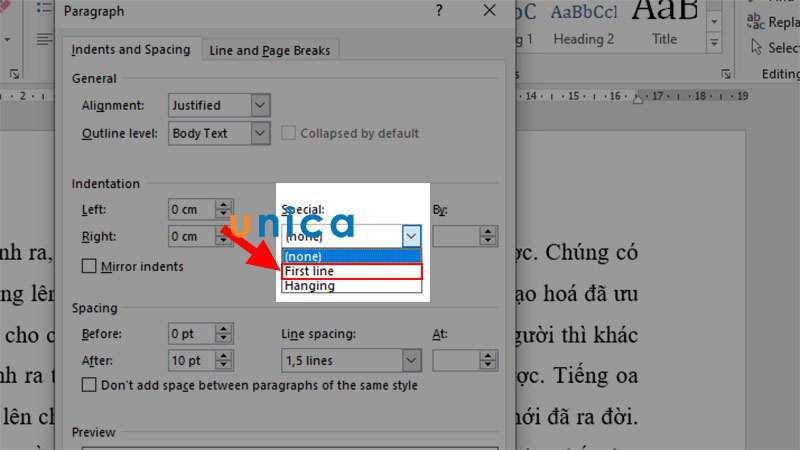
Task: Open the Alignment dropdown showing Justified
Action: [219, 106]
